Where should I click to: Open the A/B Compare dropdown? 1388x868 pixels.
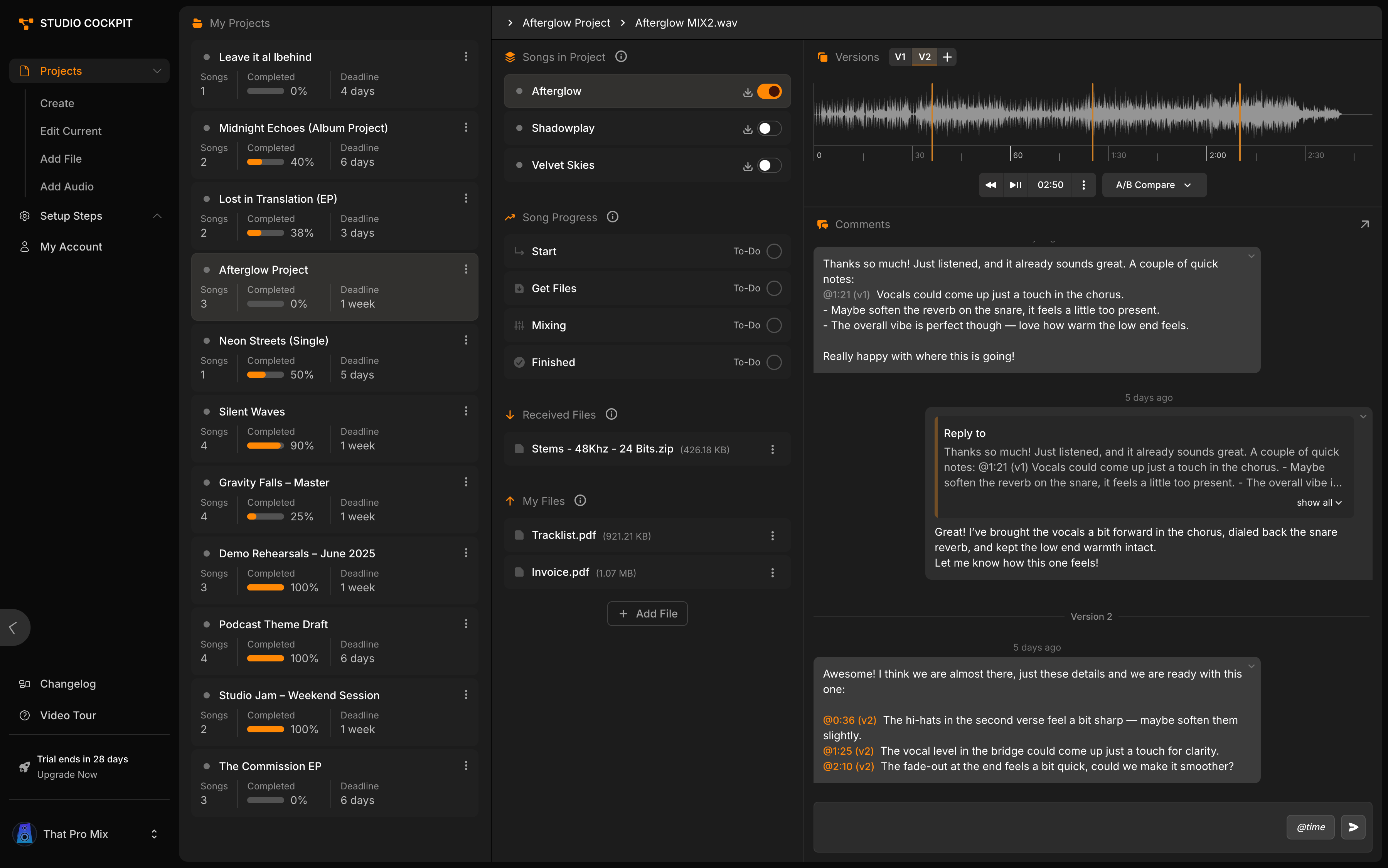pyautogui.click(x=1152, y=185)
